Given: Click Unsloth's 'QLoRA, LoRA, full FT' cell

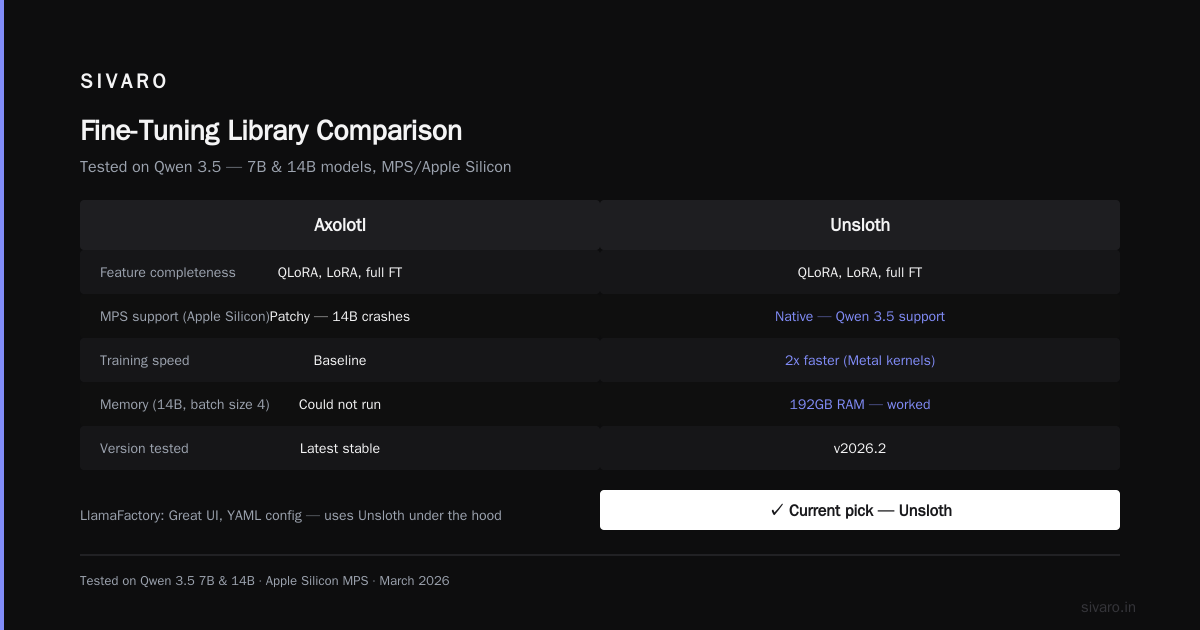Looking at the screenshot, I should 860,272.
